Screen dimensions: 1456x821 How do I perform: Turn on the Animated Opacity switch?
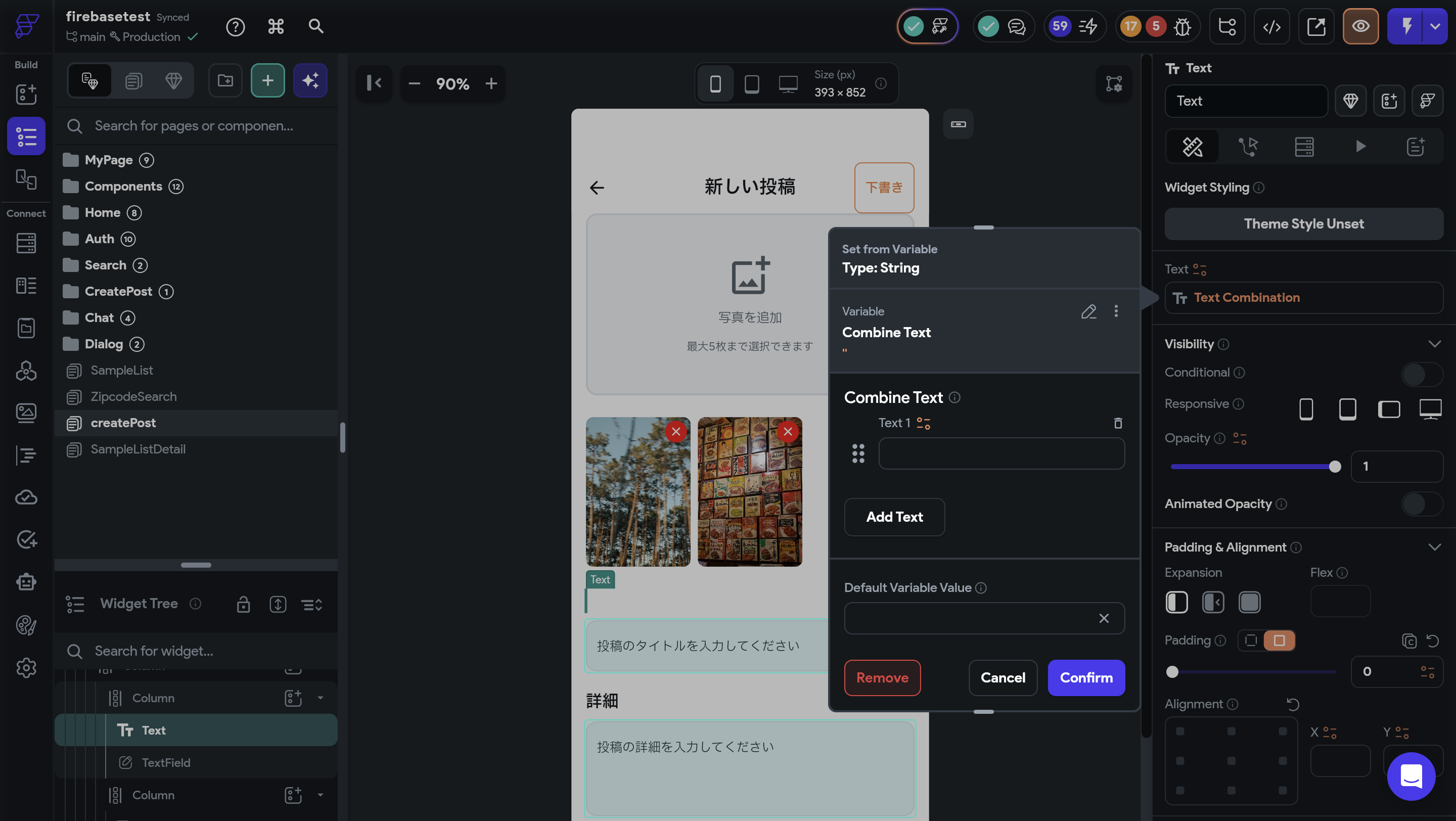pos(1422,504)
